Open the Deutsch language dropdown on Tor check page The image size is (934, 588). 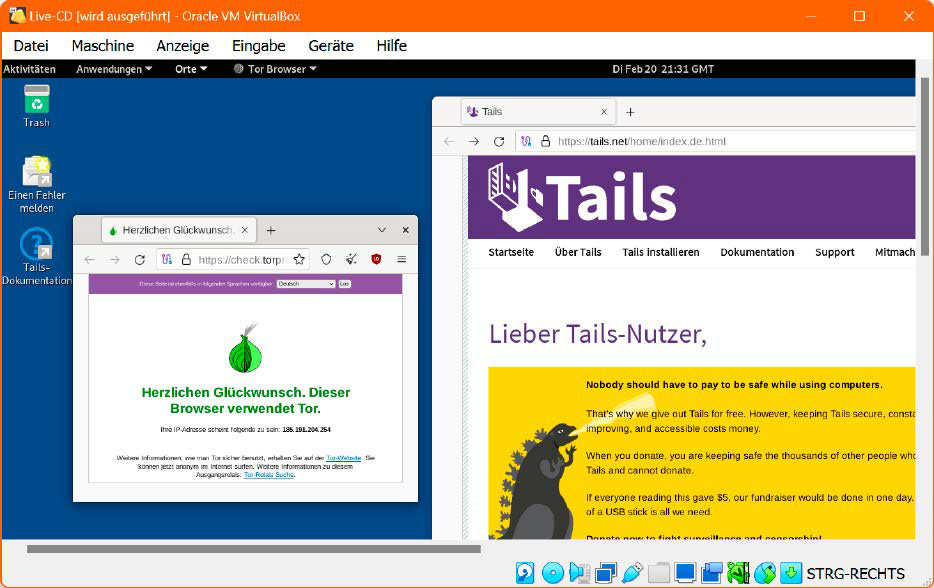[x=306, y=284]
